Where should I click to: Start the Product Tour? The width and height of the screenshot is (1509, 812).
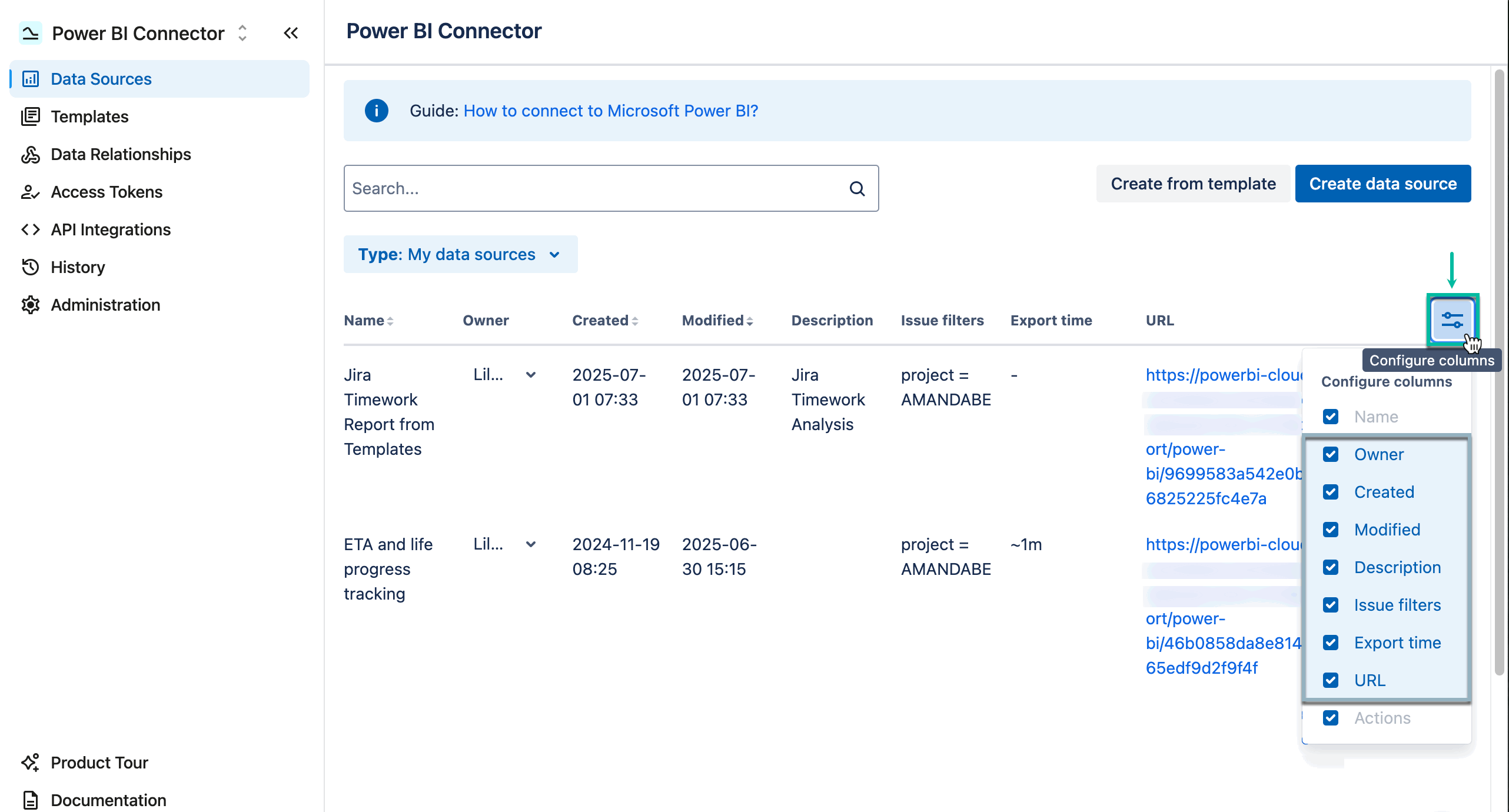pyautogui.click(x=99, y=762)
